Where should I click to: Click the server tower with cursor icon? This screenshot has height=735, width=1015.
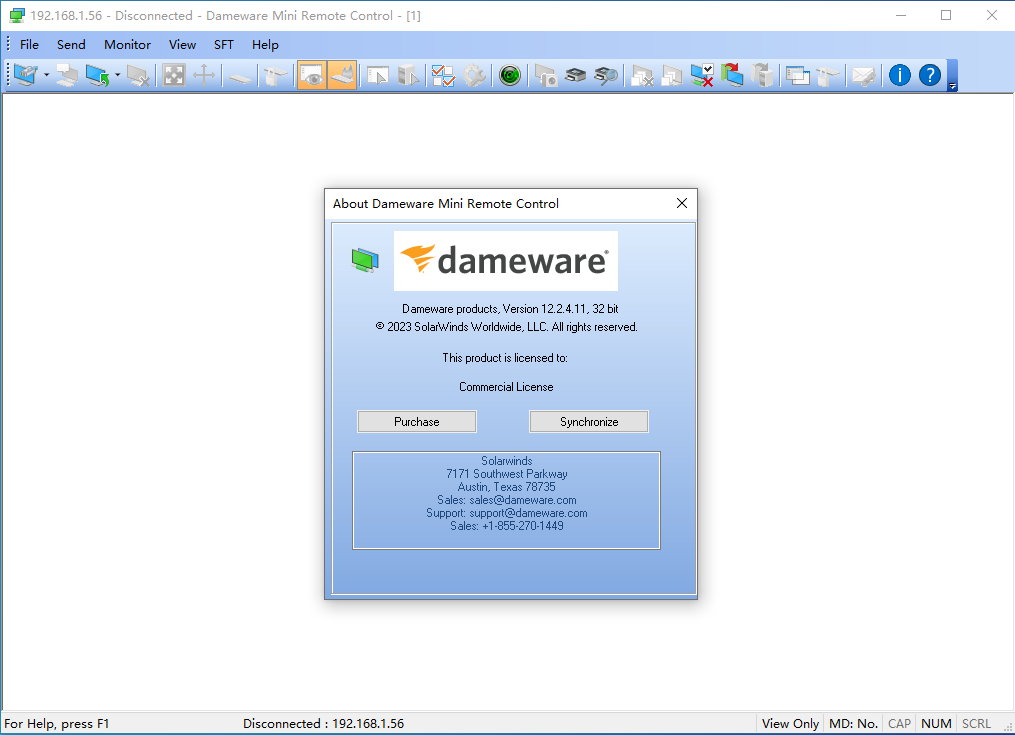(x=408, y=75)
